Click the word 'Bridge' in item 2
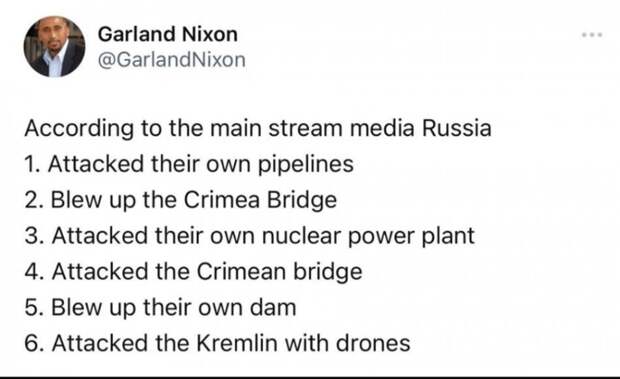Screen dimensions: 620x379 [x=302, y=201]
